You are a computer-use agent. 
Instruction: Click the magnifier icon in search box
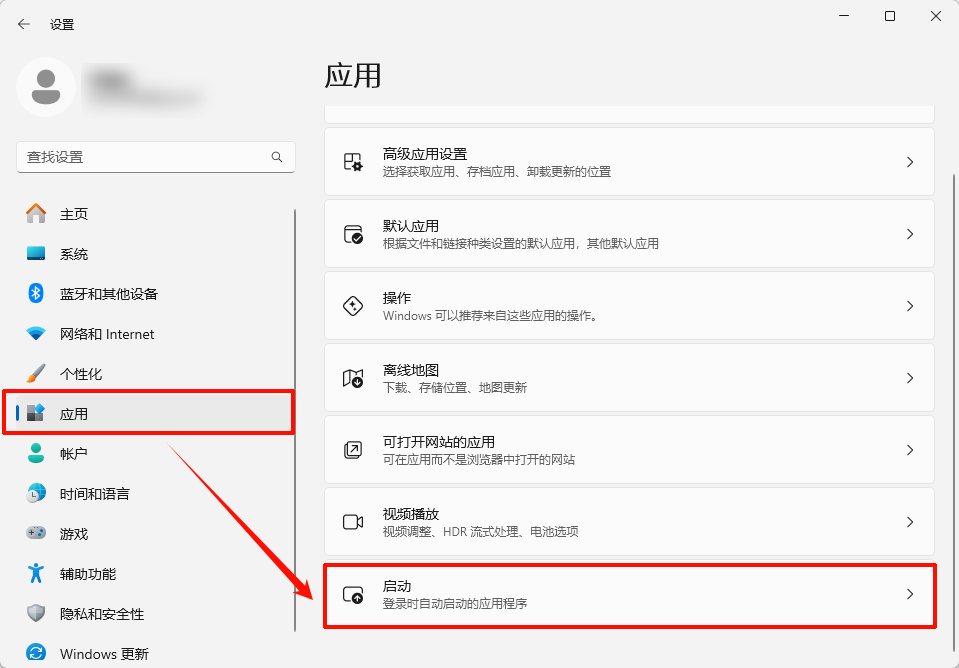[277, 157]
